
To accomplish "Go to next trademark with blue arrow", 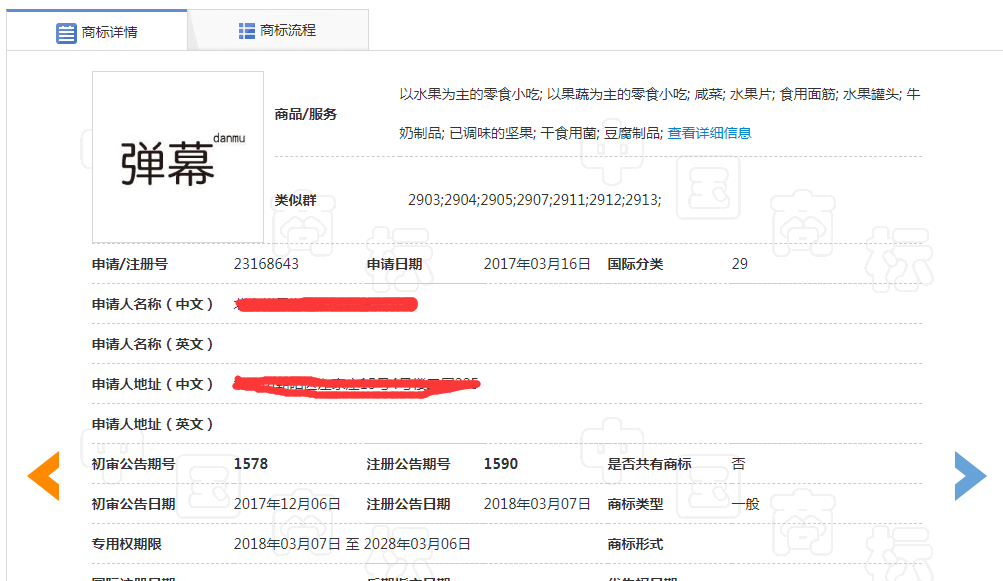I will point(969,475).
